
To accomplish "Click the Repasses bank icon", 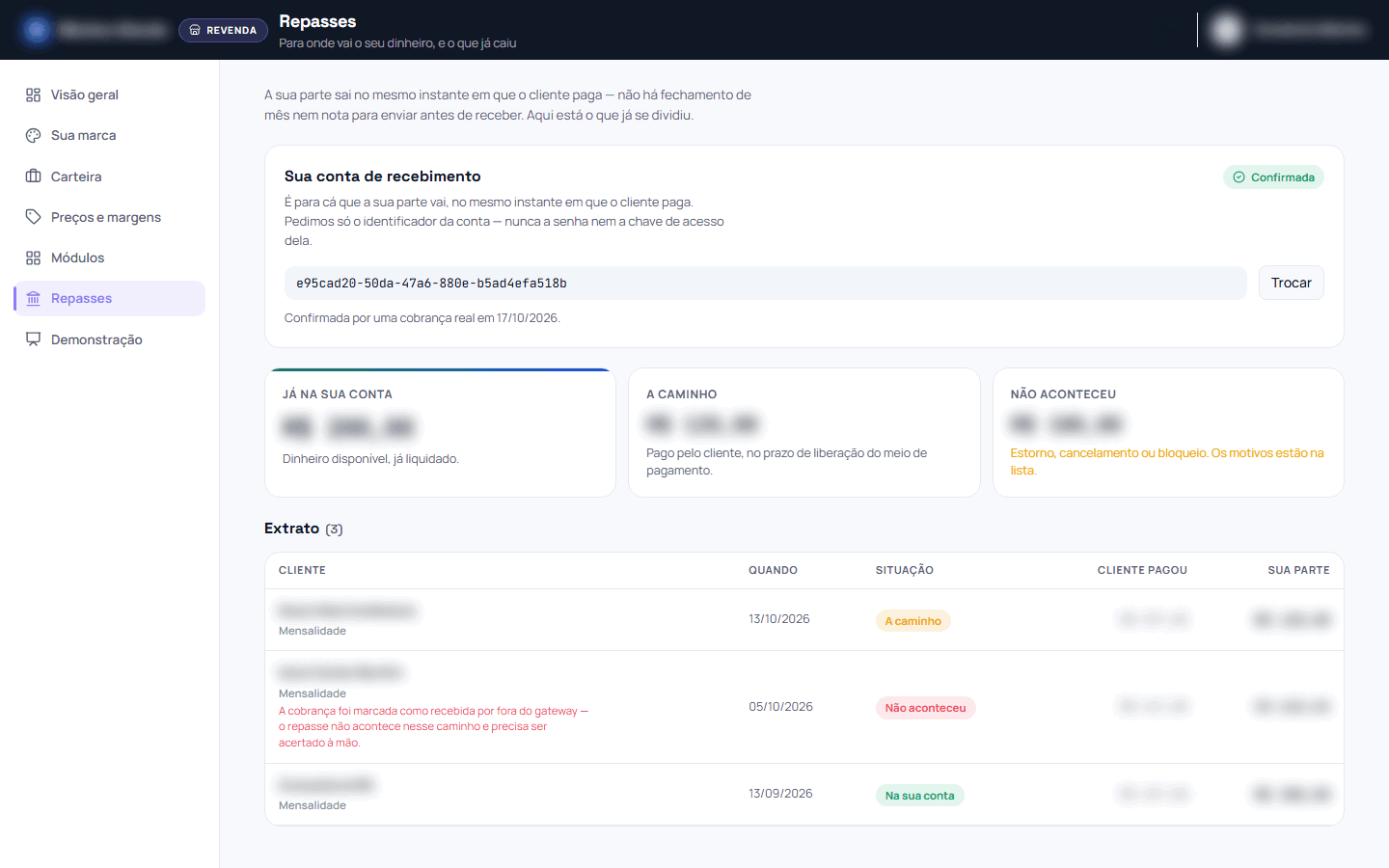I will [33, 298].
